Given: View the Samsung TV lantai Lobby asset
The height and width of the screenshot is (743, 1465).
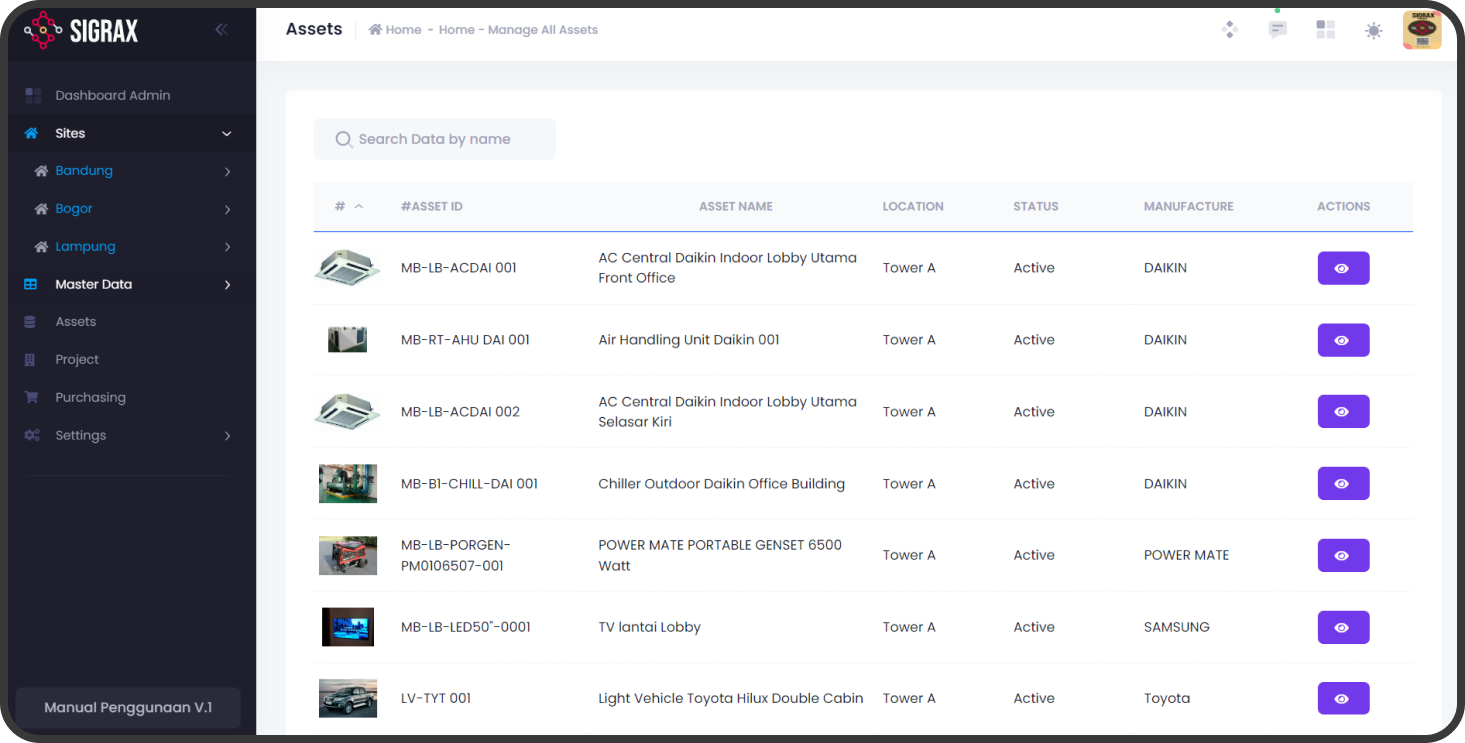Looking at the screenshot, I should click(1342, 627).
